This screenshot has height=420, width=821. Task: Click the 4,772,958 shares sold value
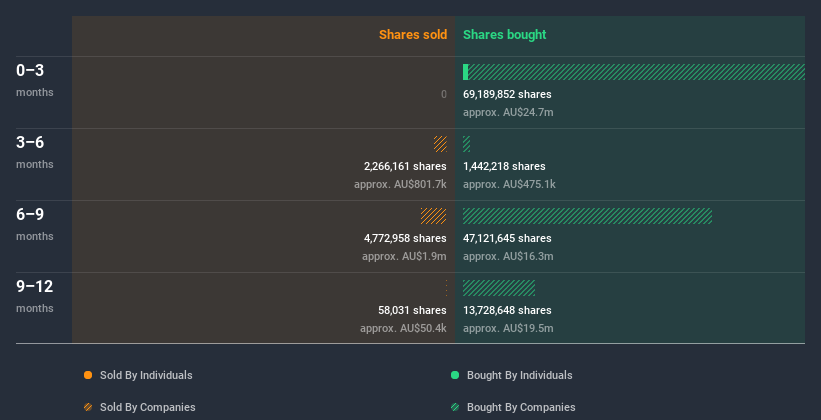[405, 238]
